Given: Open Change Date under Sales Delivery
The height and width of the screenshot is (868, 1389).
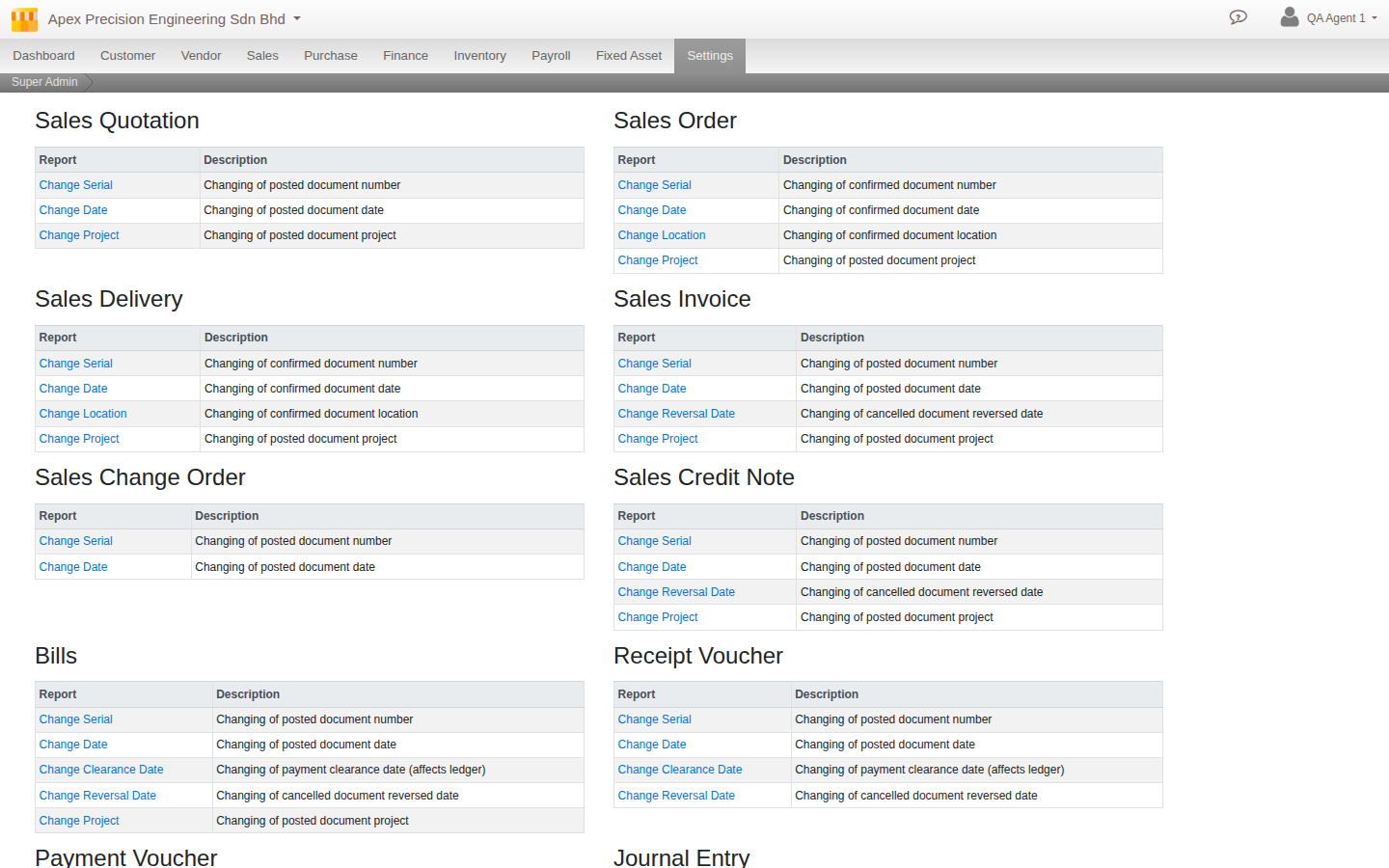Looking at the screenshot, I should tap(73, 389).
